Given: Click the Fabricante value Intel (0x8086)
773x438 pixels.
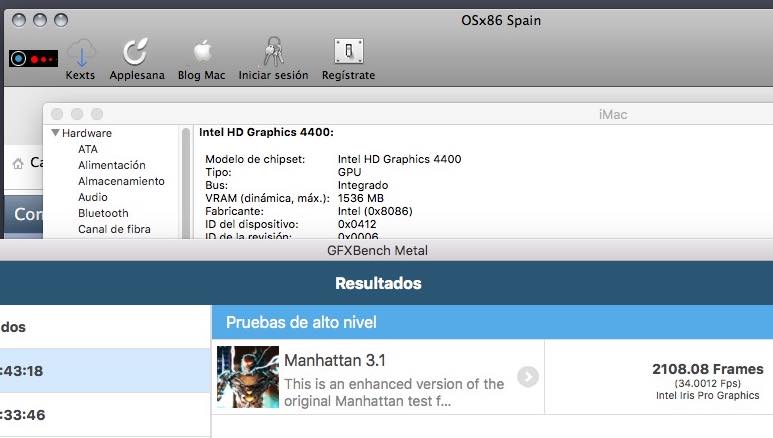Looking at the screenshot, I should (375, 211).
